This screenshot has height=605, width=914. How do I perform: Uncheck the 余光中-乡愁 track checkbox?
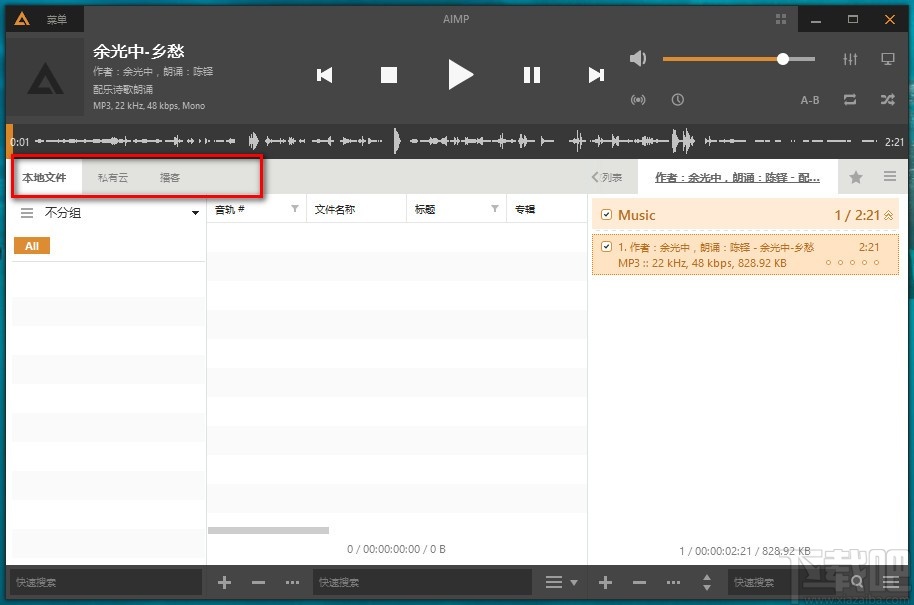click(x=604, y=246)
